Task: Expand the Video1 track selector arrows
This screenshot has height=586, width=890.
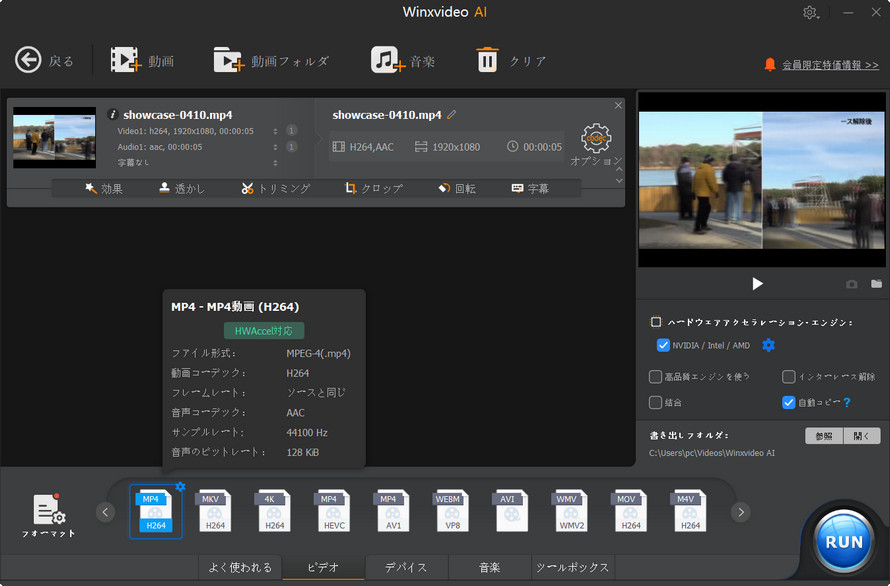Action: coord(275,131)
